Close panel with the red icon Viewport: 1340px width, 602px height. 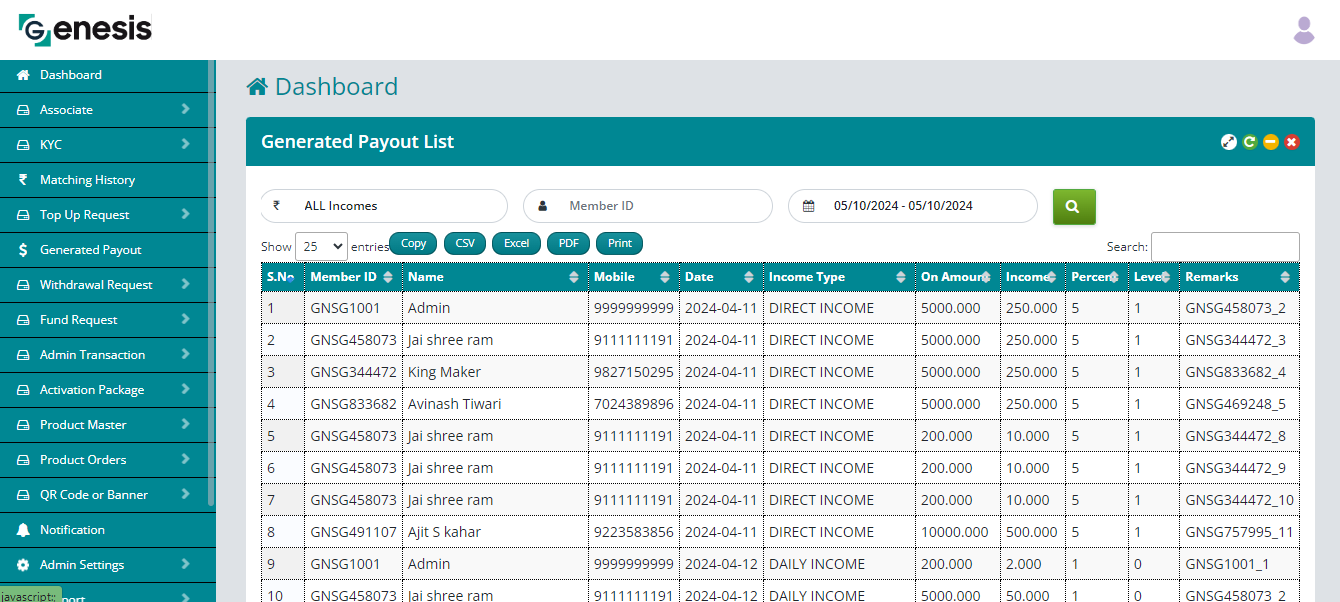pos(1292,142)
